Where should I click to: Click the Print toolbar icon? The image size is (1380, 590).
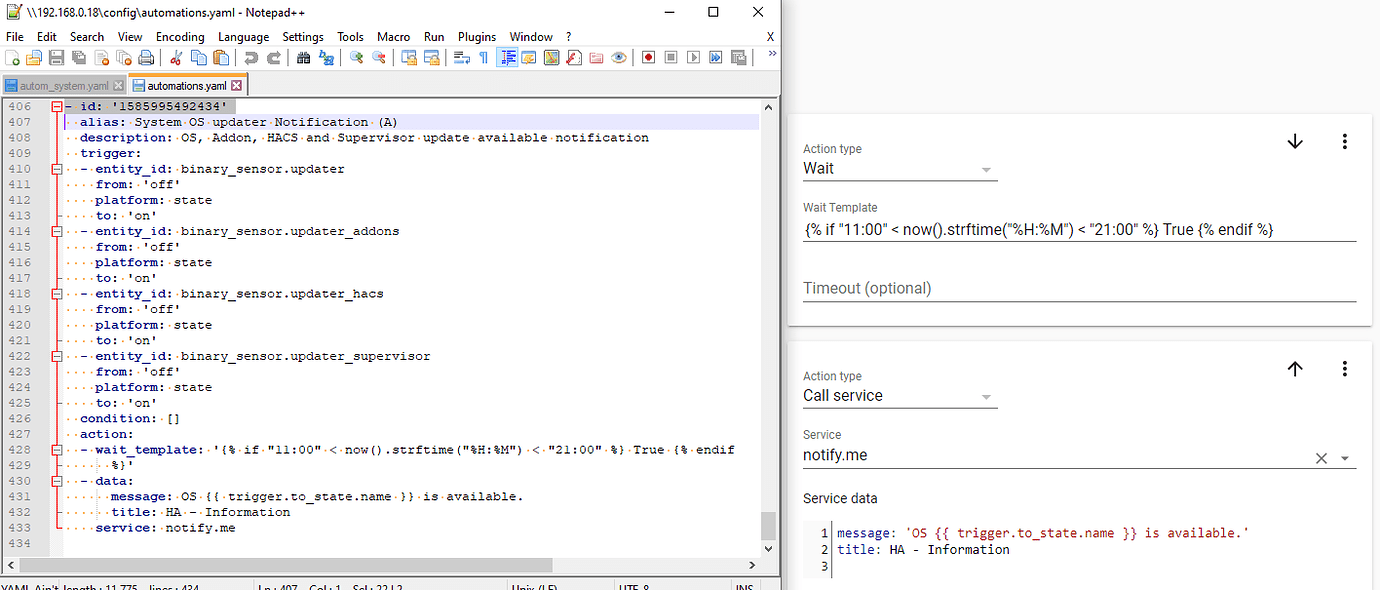(x=146, y=57)
